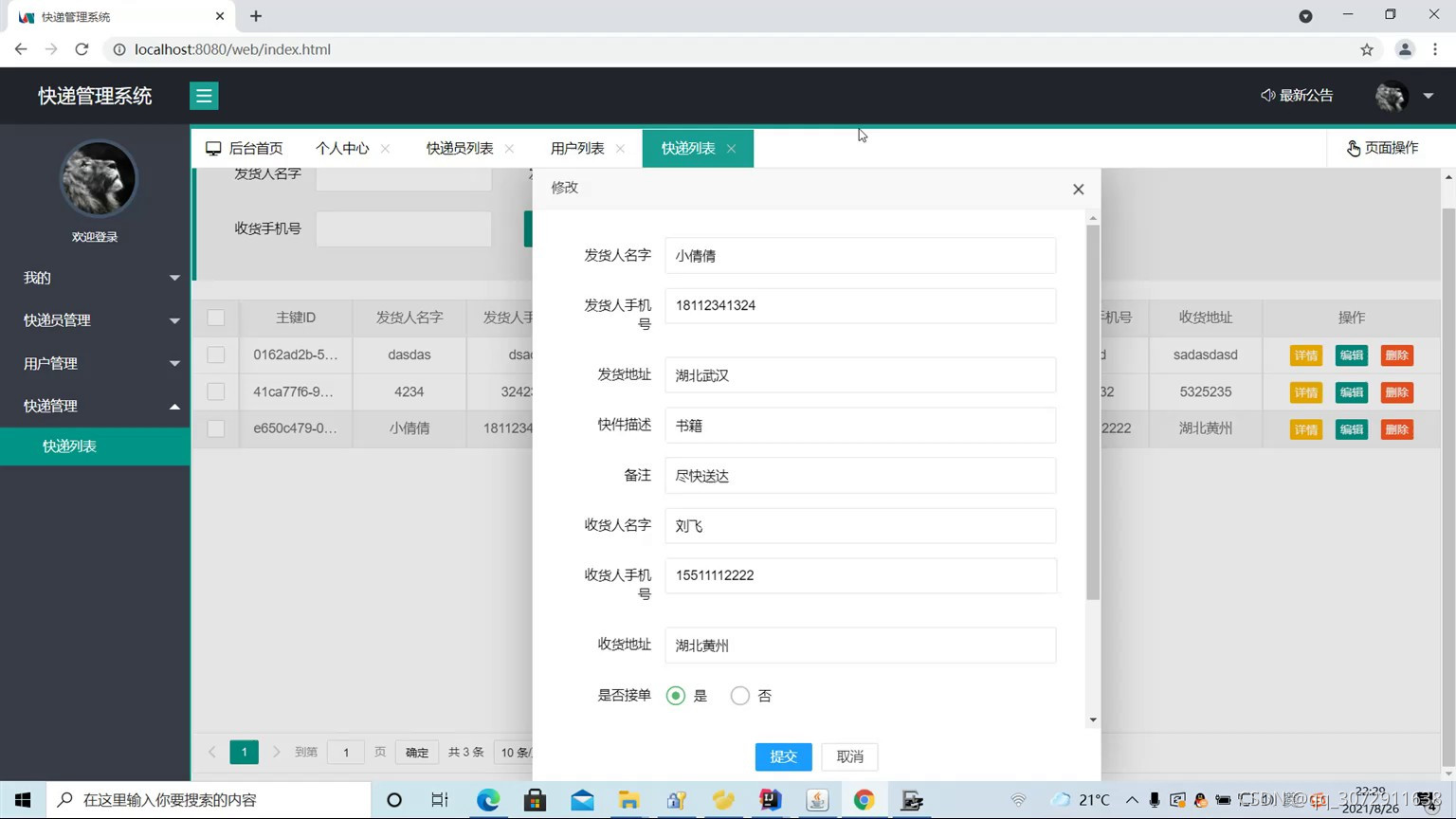
Task: Click the jump-to page number input
Action: click(x=346, y=753)
